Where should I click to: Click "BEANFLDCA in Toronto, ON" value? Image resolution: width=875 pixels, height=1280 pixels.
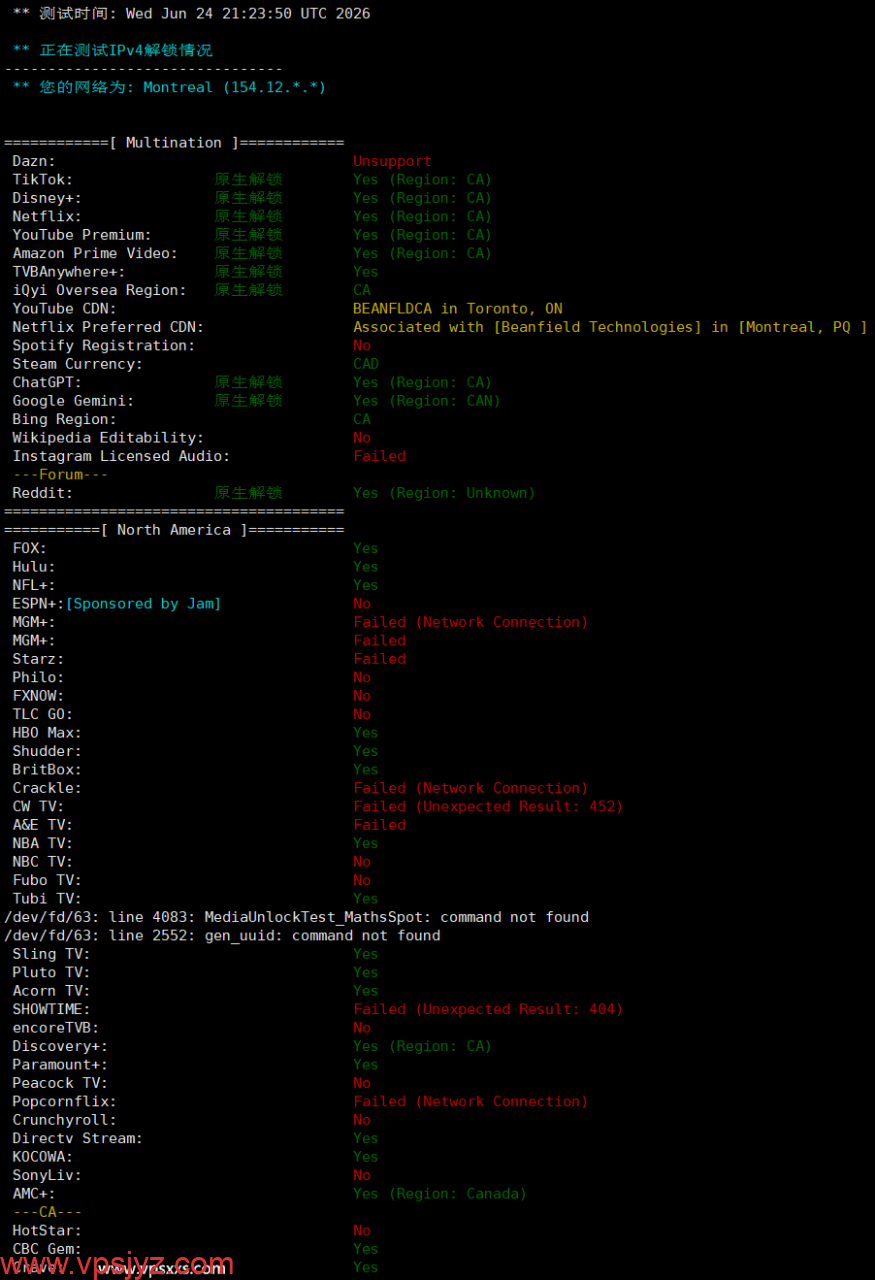click(458, 309)
